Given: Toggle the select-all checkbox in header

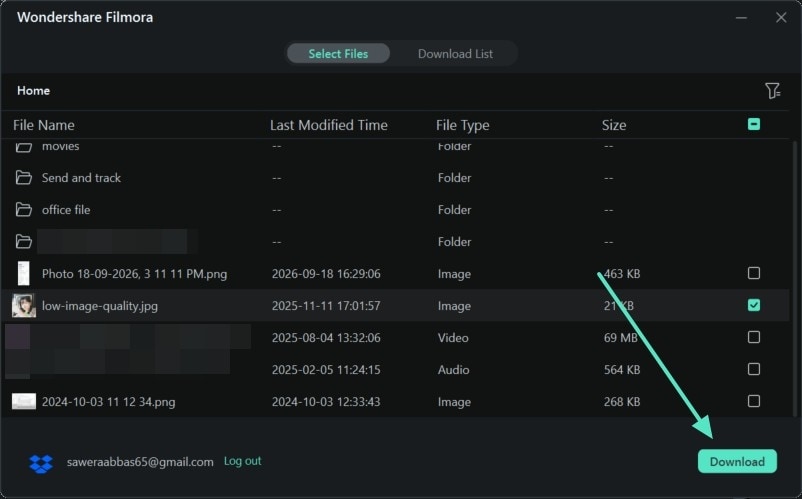Looking at the screenshot, I should [x=753, y=124].
